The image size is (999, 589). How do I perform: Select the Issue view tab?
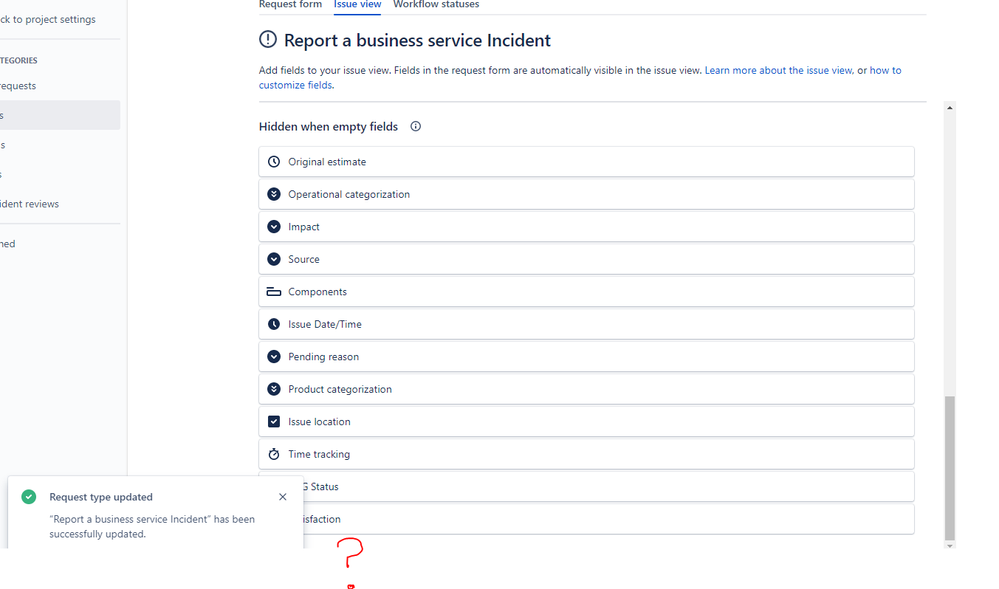coord(357,4)
